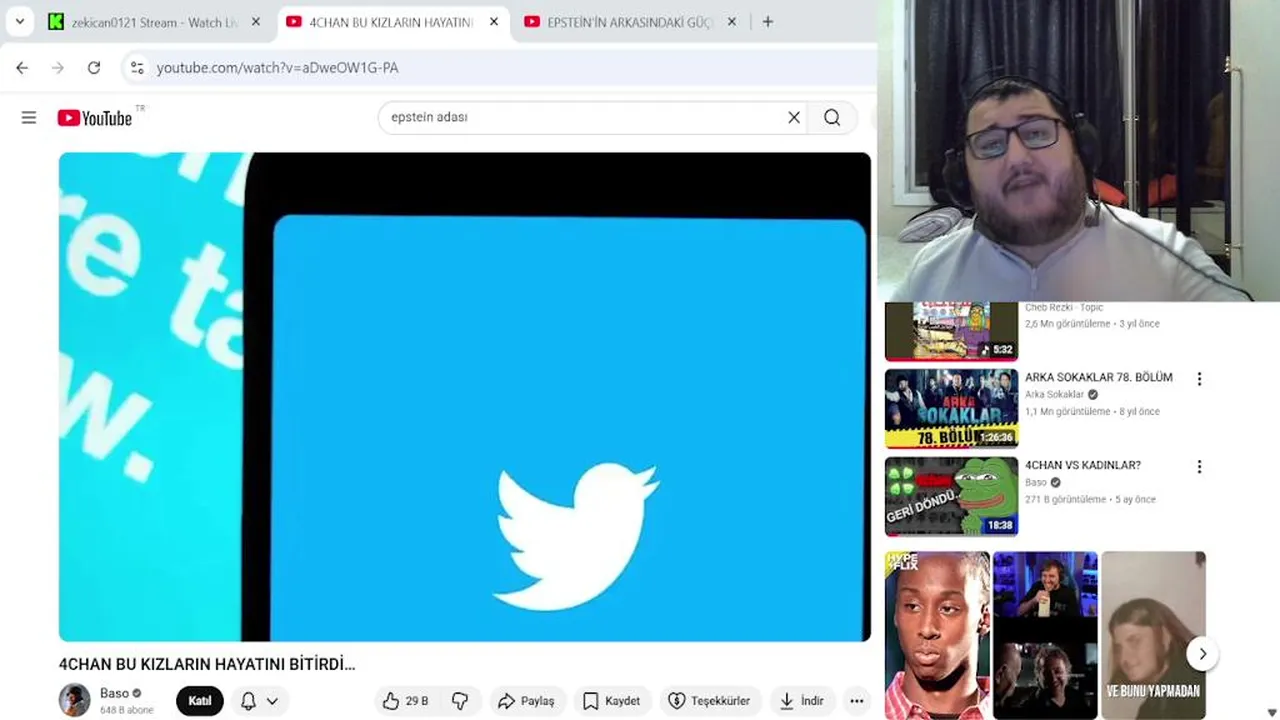Viewport: 1280px width, 720px height.
Task: Open options menu for 4CHAN VS KADINLAR?
Action: point(1199,467)
